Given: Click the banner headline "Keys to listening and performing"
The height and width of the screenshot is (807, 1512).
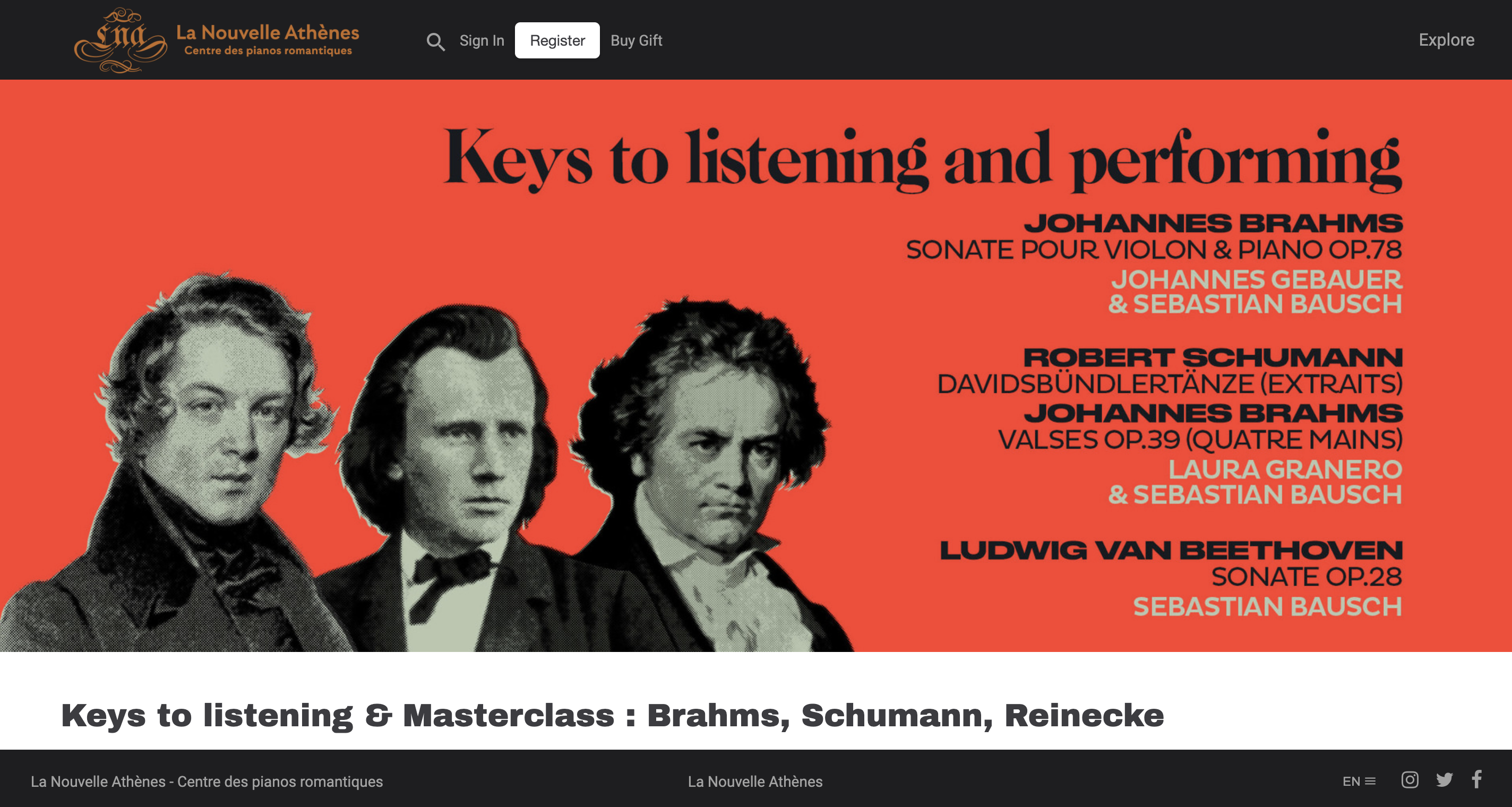Looking at the screenshot, I should point(922,160).
